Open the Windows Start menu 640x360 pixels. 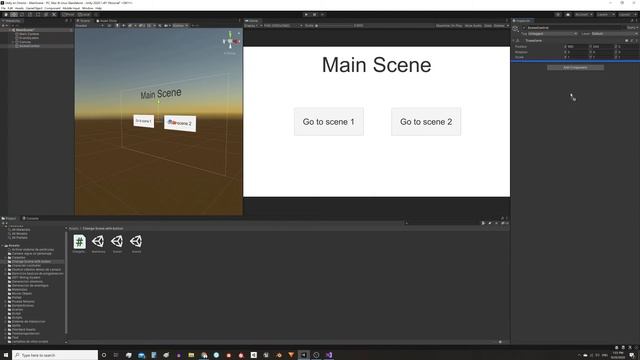click(6, 355)
